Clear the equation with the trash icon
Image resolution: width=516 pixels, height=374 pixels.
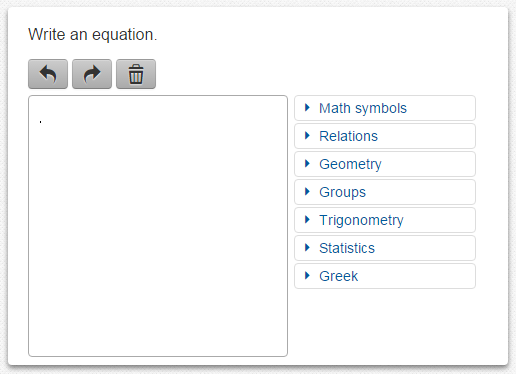pos(136,74)
